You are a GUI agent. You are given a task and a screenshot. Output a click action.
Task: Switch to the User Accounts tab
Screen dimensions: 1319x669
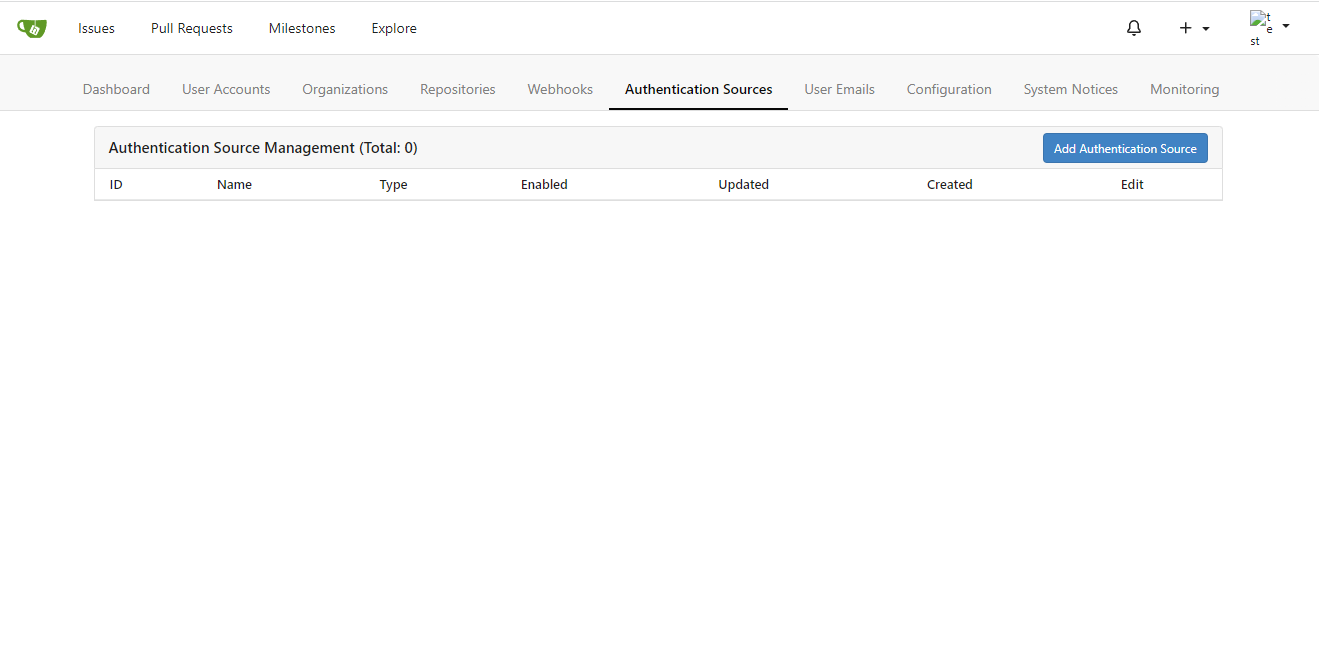click(x=226, y=89)
